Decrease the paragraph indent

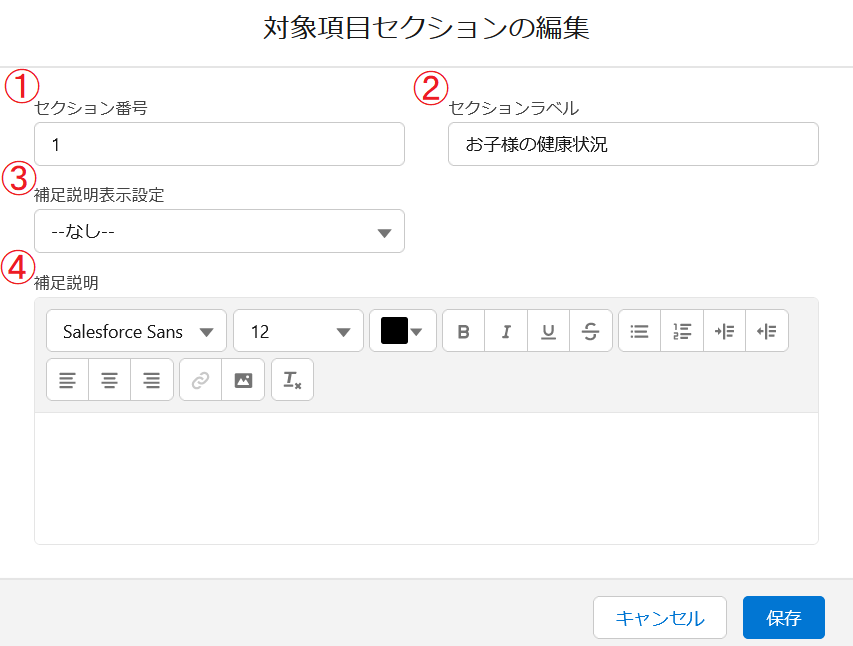[767, 331]
